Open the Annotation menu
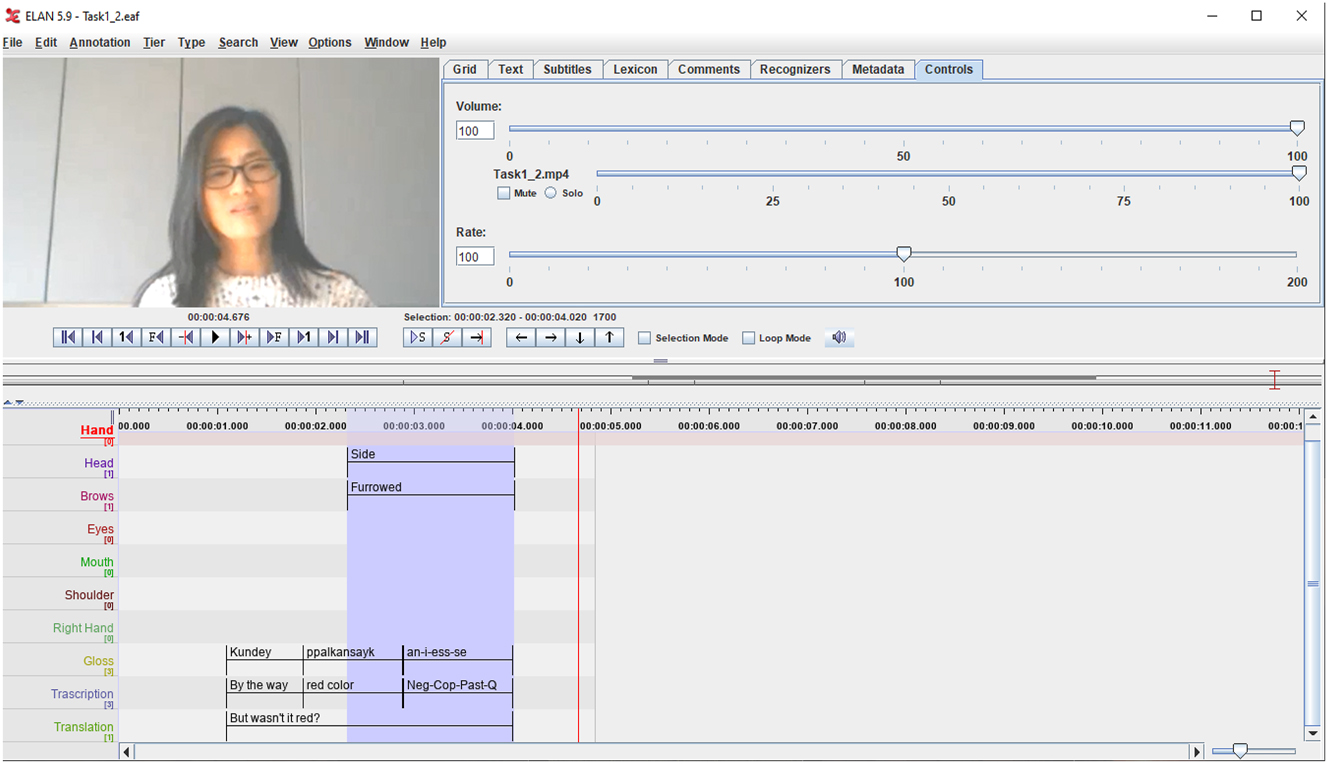 coord(100,43)
